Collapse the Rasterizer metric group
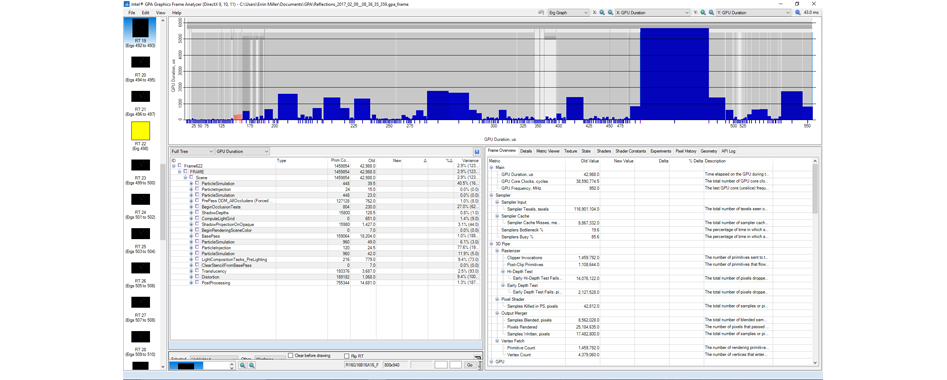Viewport: 947px width, 380px height. pos(496,251)
